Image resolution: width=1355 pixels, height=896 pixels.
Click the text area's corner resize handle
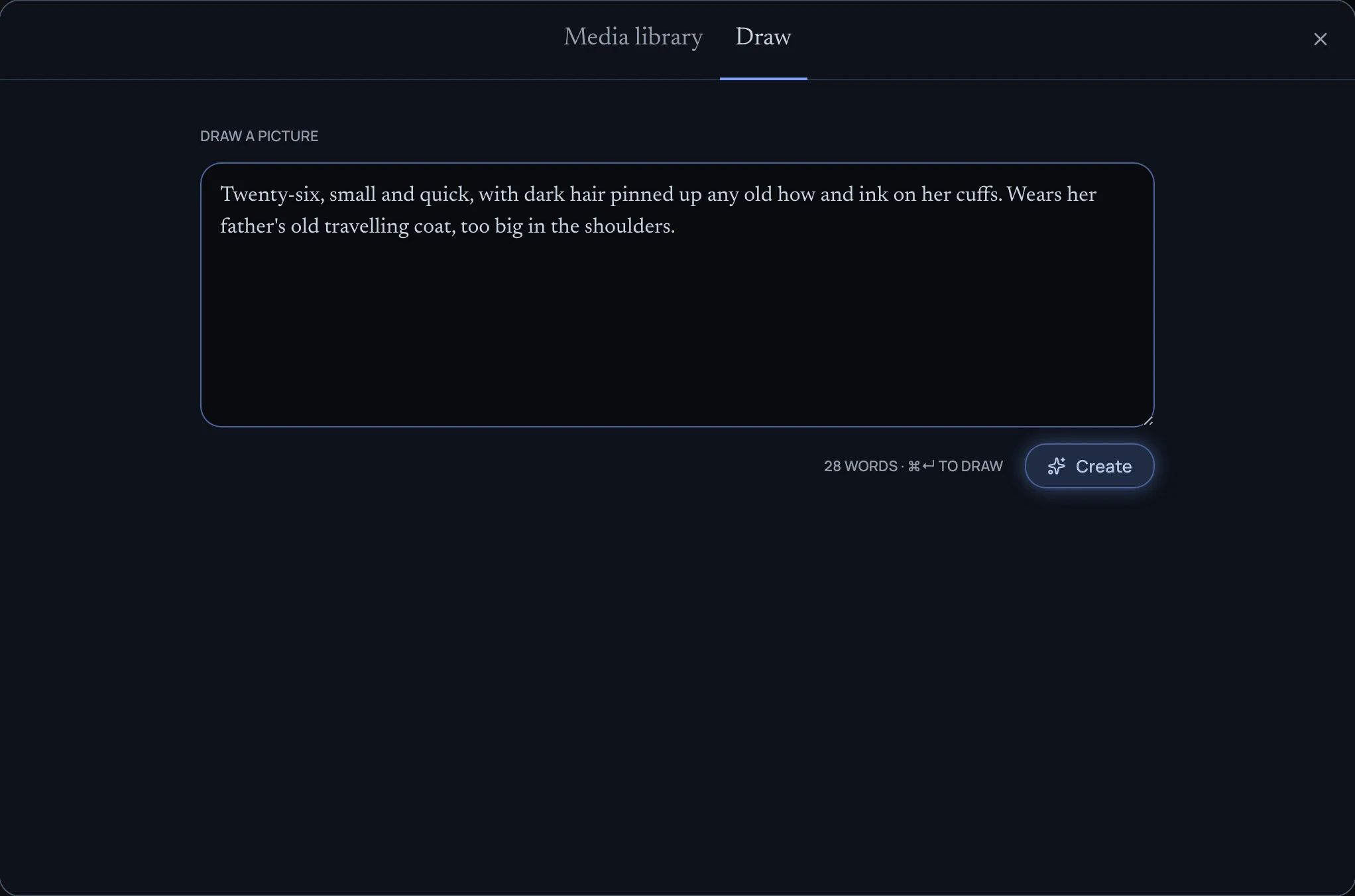tap(1148, 420)
